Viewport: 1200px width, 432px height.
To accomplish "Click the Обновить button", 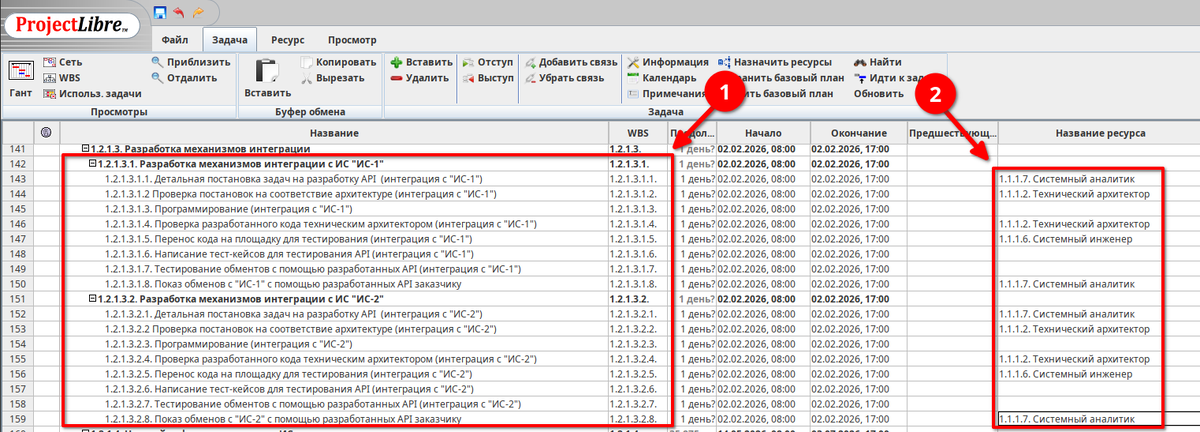I will tap(877, 93).
